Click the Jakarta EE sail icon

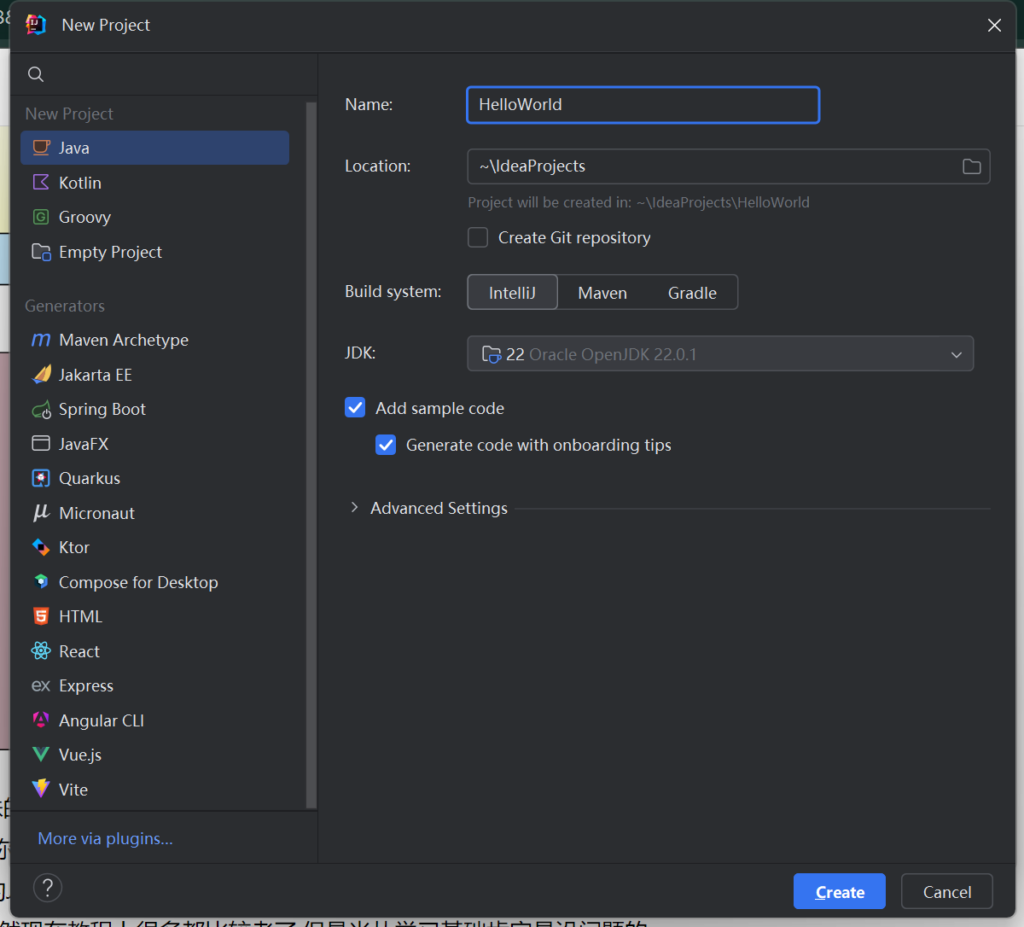[x=41, y=374]
